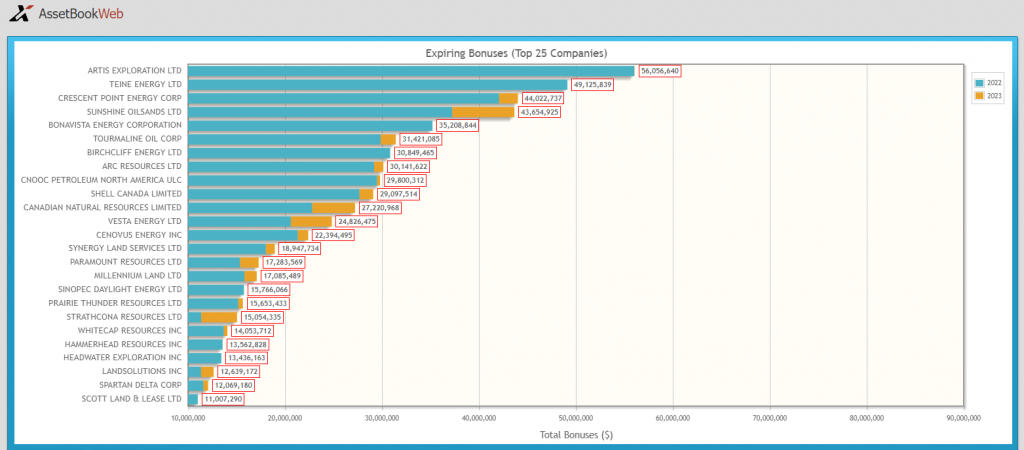Toggle the 2023 series legend label

[x=994, y=95]
